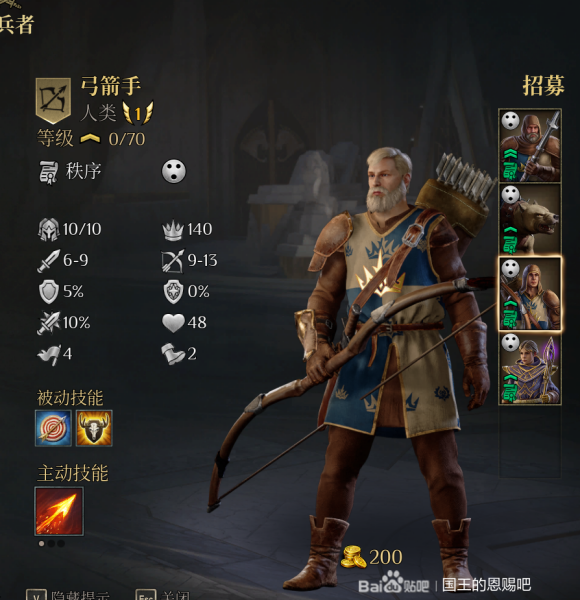The image size is (580, 600).
Task: Click the skill page indicator dots
Action: (51, 543)
